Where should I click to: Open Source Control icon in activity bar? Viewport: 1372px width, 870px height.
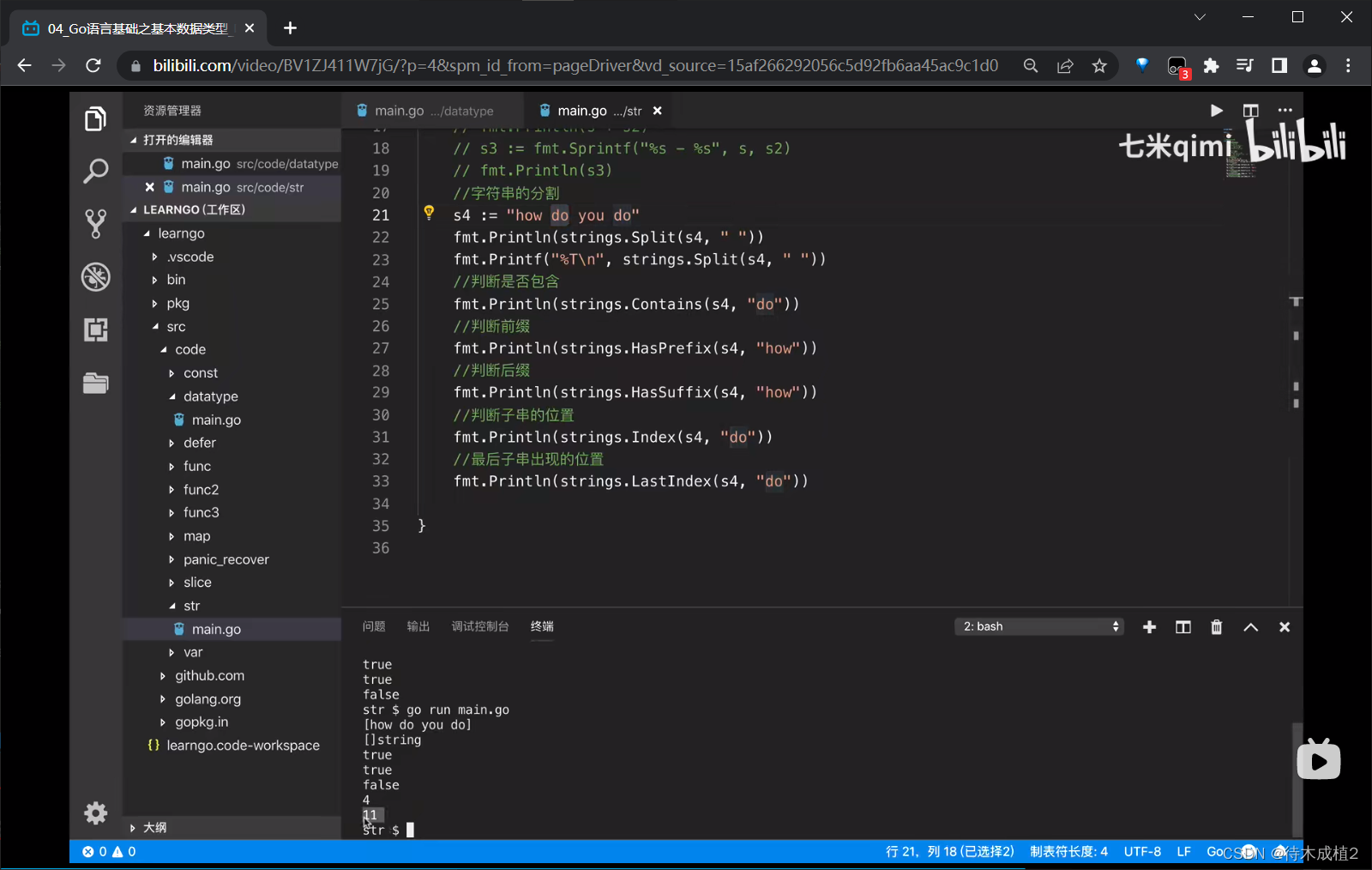(x=95, y=224)
